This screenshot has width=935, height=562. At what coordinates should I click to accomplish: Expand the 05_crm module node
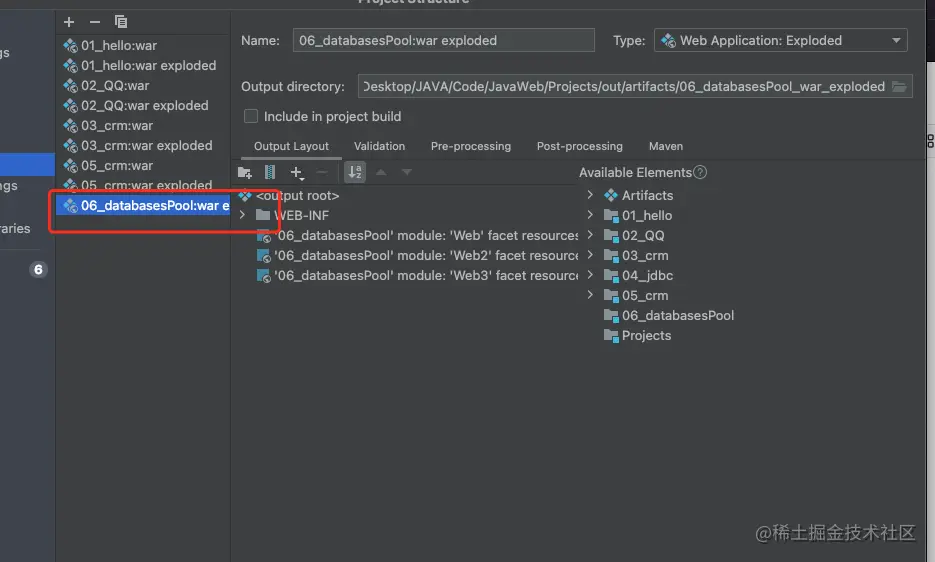click(x=590, y=295)
